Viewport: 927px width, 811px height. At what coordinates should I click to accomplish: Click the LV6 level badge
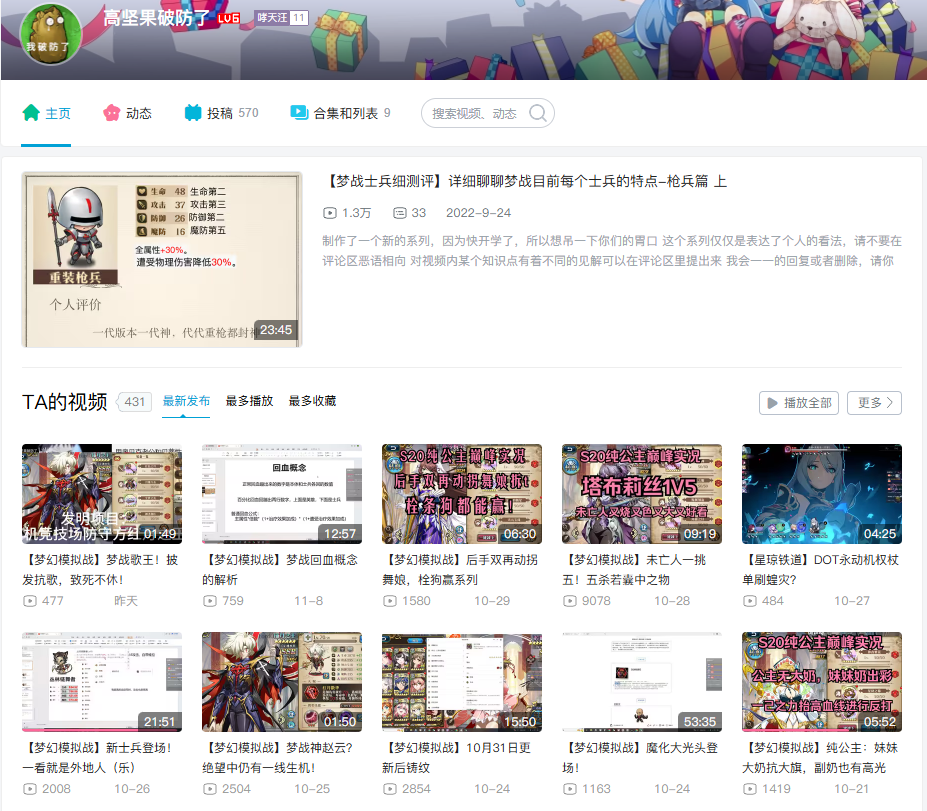click(x=229, y=18)
